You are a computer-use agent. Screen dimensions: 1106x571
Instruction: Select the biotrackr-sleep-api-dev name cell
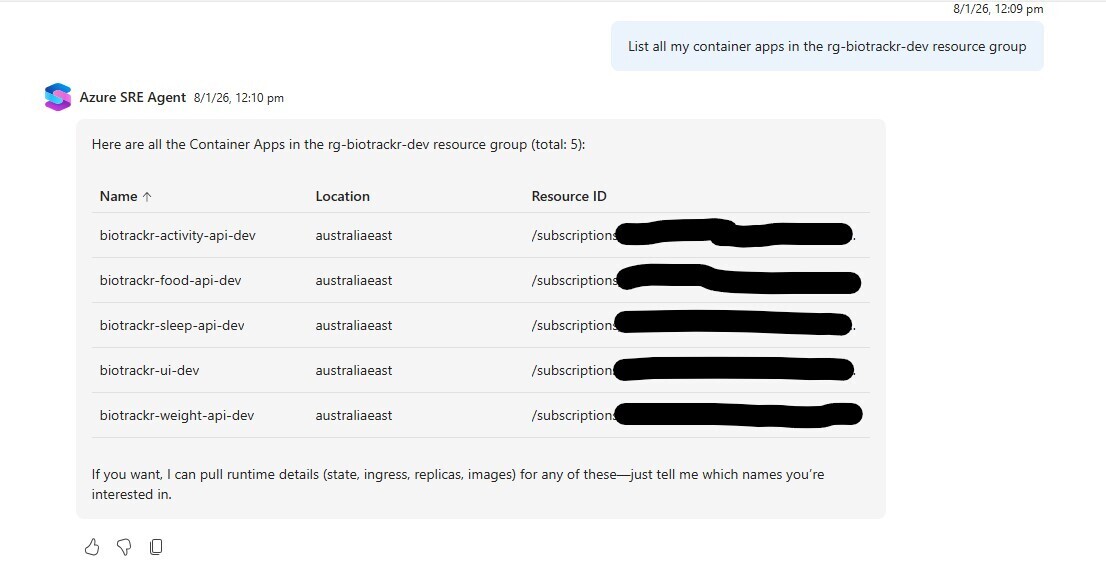pyautogui.click(x=172, y=325)
